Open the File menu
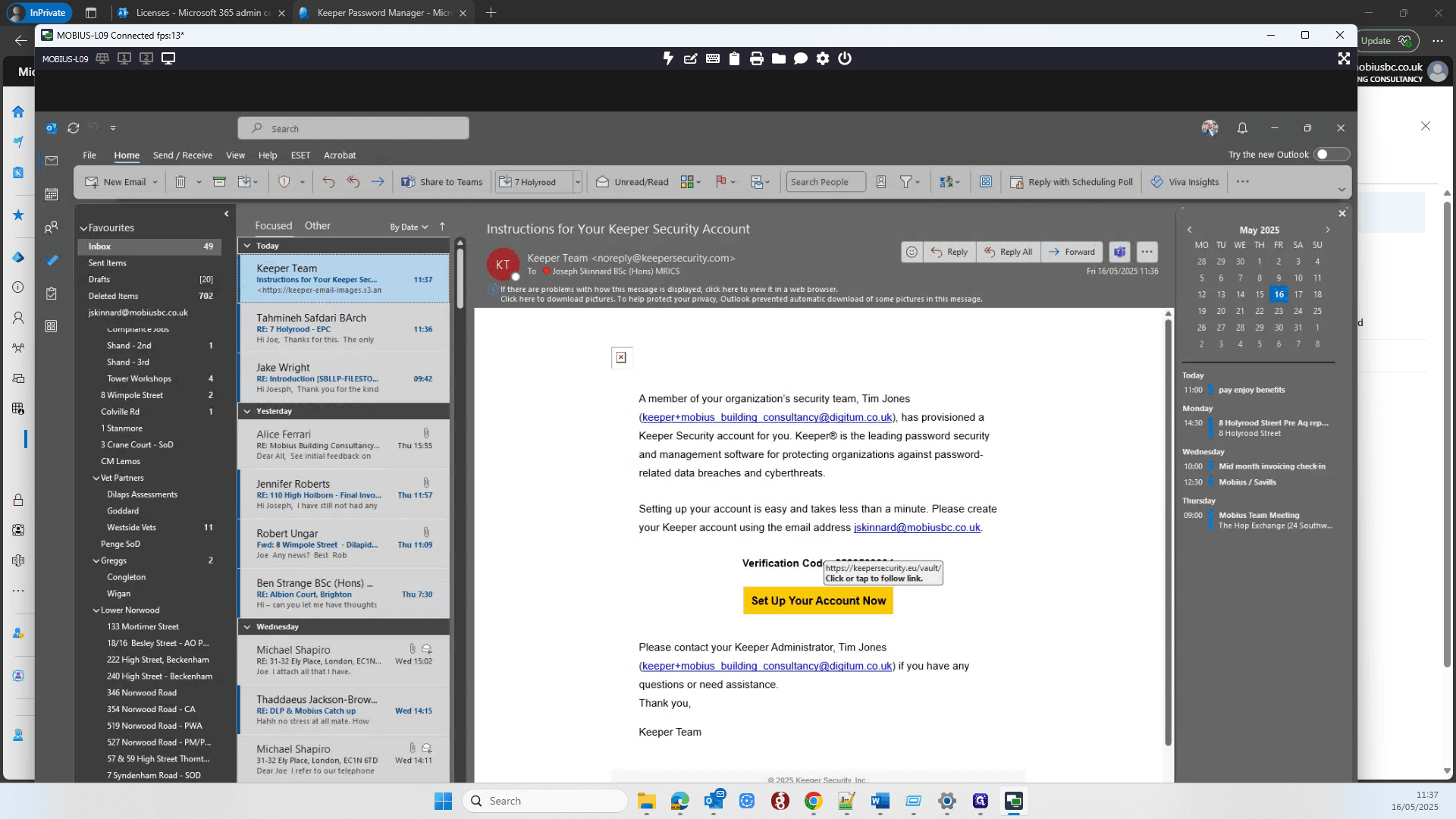 [x=89, y=155]
